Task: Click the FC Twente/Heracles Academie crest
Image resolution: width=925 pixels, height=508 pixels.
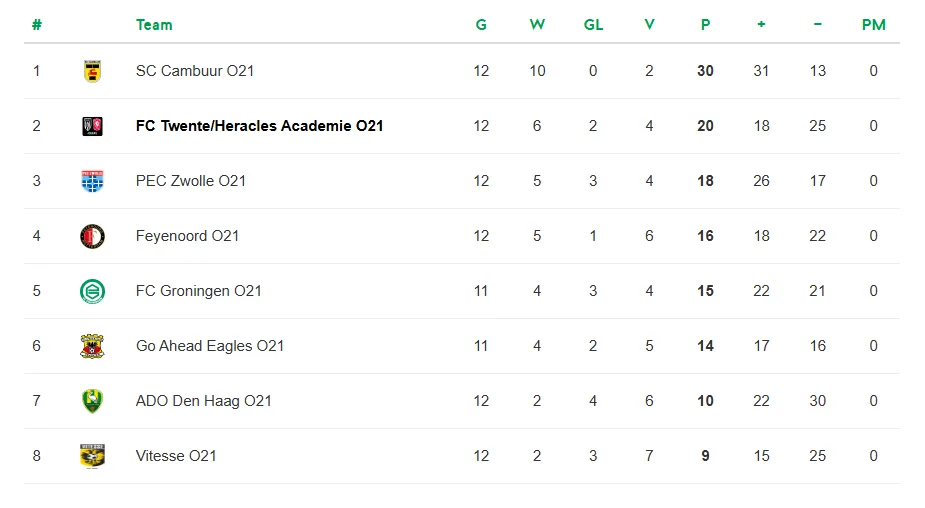Action: 92,126
